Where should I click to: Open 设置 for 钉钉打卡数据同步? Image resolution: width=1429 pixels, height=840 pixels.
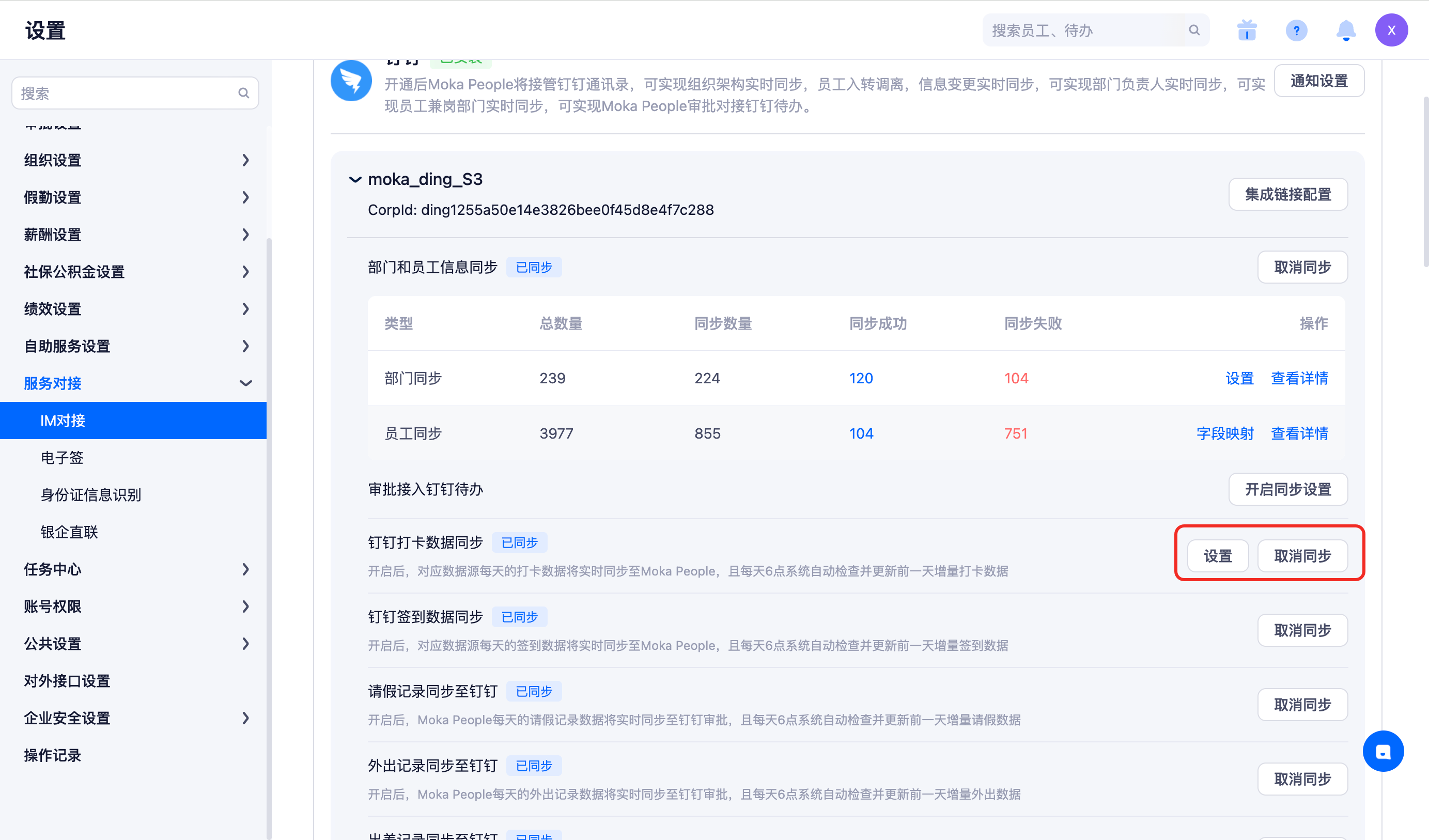point(1218,556)
